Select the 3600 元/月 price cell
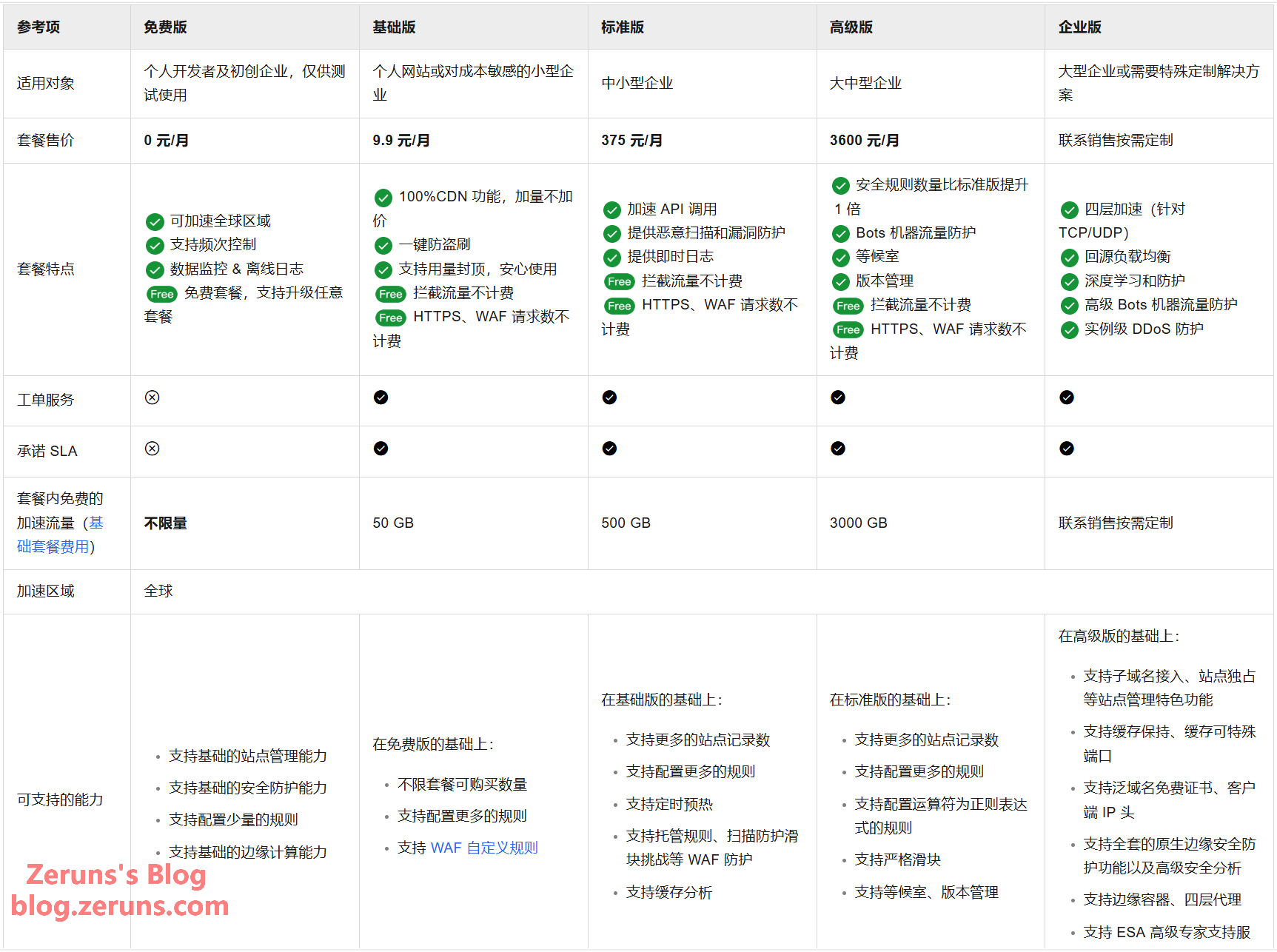Viewport: 1277px width, 952px height. coord(864,141)
